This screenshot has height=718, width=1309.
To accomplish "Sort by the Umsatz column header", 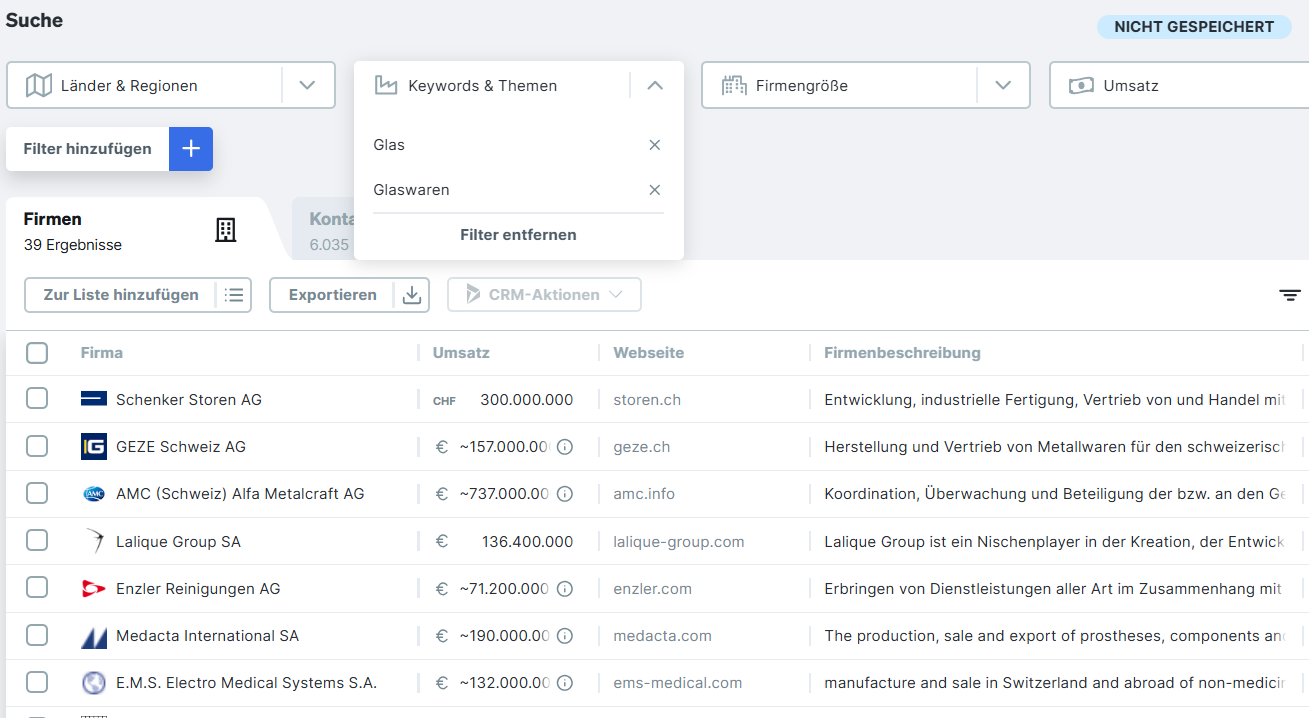I will pyautogui.click(x=461, y=353).
